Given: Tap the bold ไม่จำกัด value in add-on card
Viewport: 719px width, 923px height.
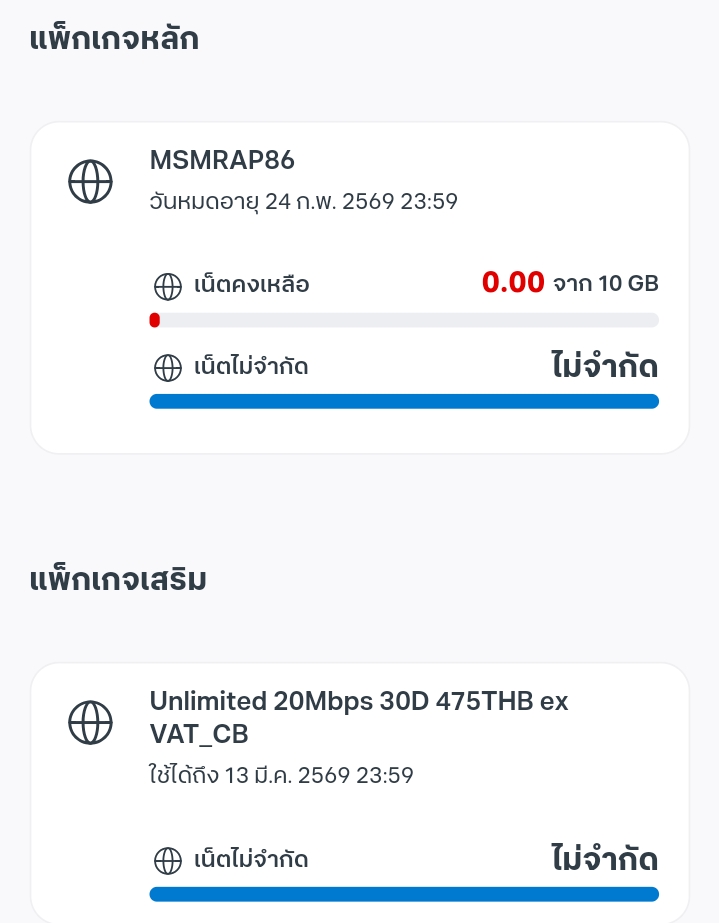Looking at the screenshot, I should 604,859.
